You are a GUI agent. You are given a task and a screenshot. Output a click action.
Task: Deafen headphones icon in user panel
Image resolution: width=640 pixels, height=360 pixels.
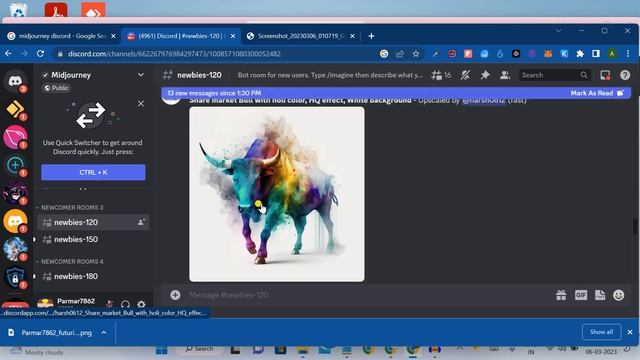coord(125,304)
